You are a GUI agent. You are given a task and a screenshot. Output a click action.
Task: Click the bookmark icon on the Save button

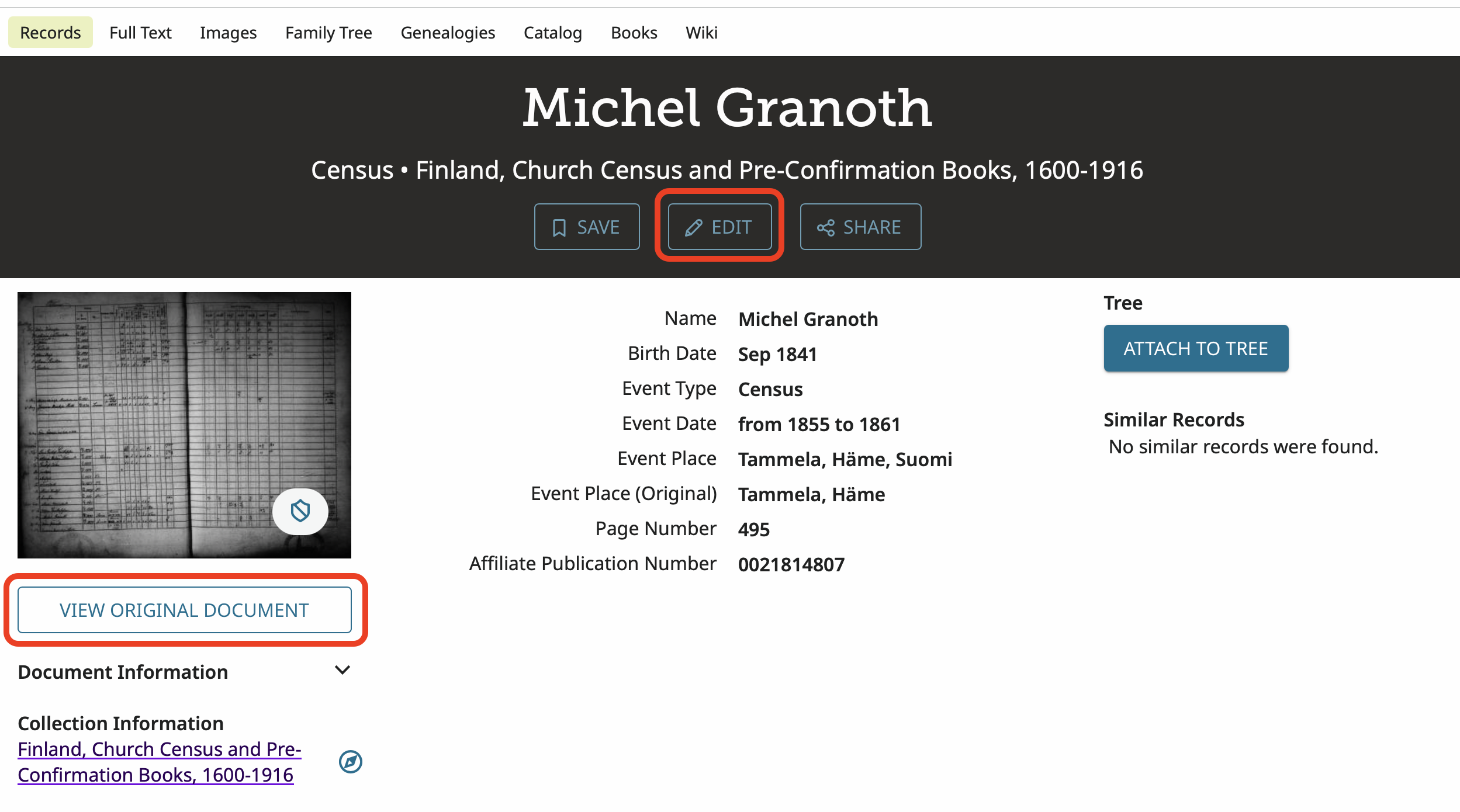pyautogui.click(x=559, y=227)
